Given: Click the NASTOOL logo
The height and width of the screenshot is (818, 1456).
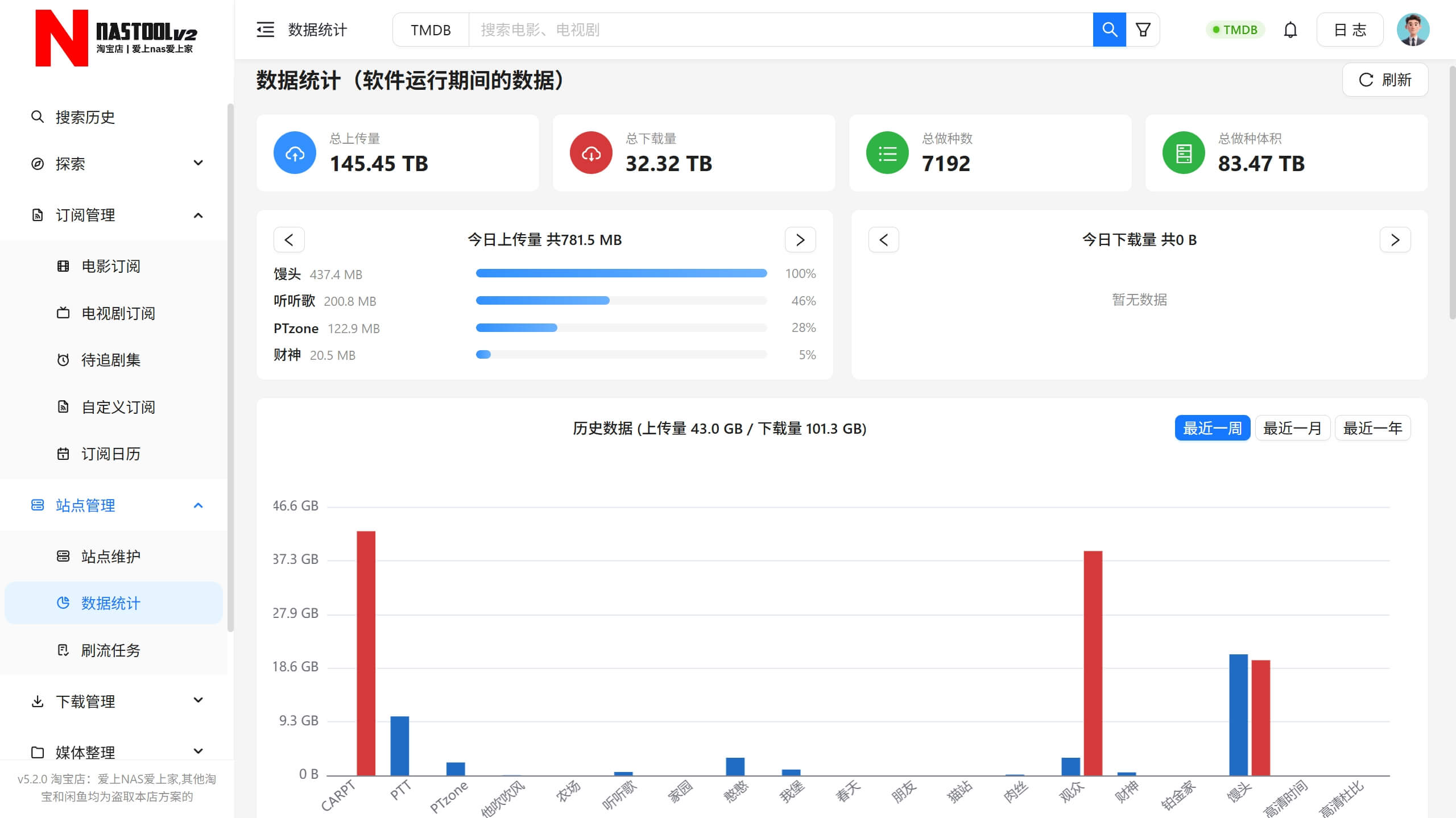Looking at the screenshot, I should (116, 38).
